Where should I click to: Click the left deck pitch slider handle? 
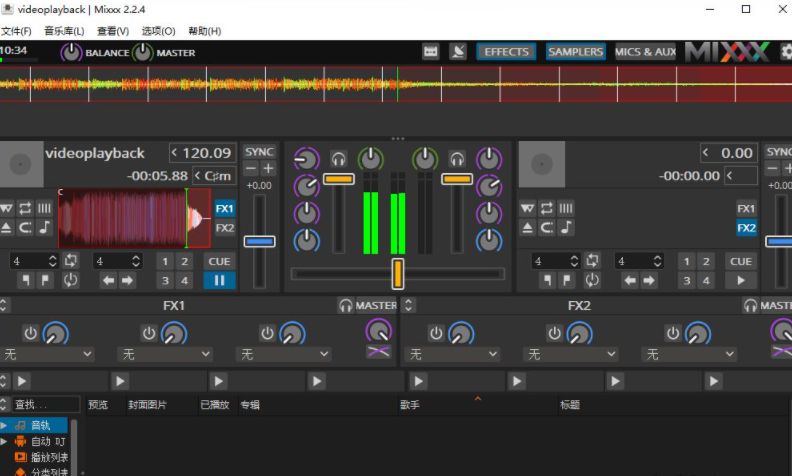click(259, 242)
